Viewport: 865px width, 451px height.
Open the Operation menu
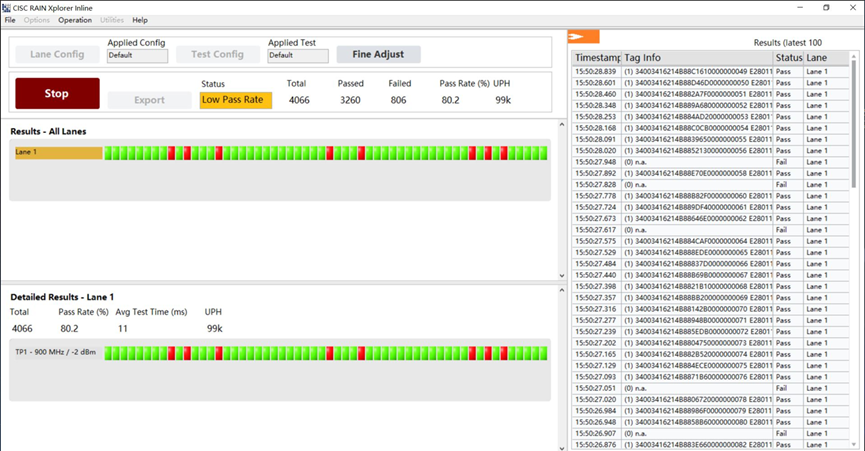click(75, 20)
